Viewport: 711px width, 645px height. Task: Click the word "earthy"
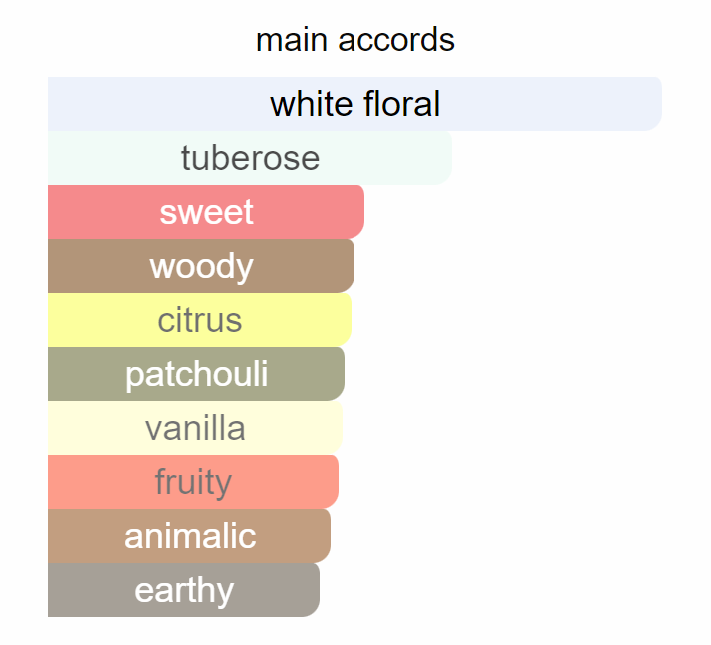[x=184, y=590]
